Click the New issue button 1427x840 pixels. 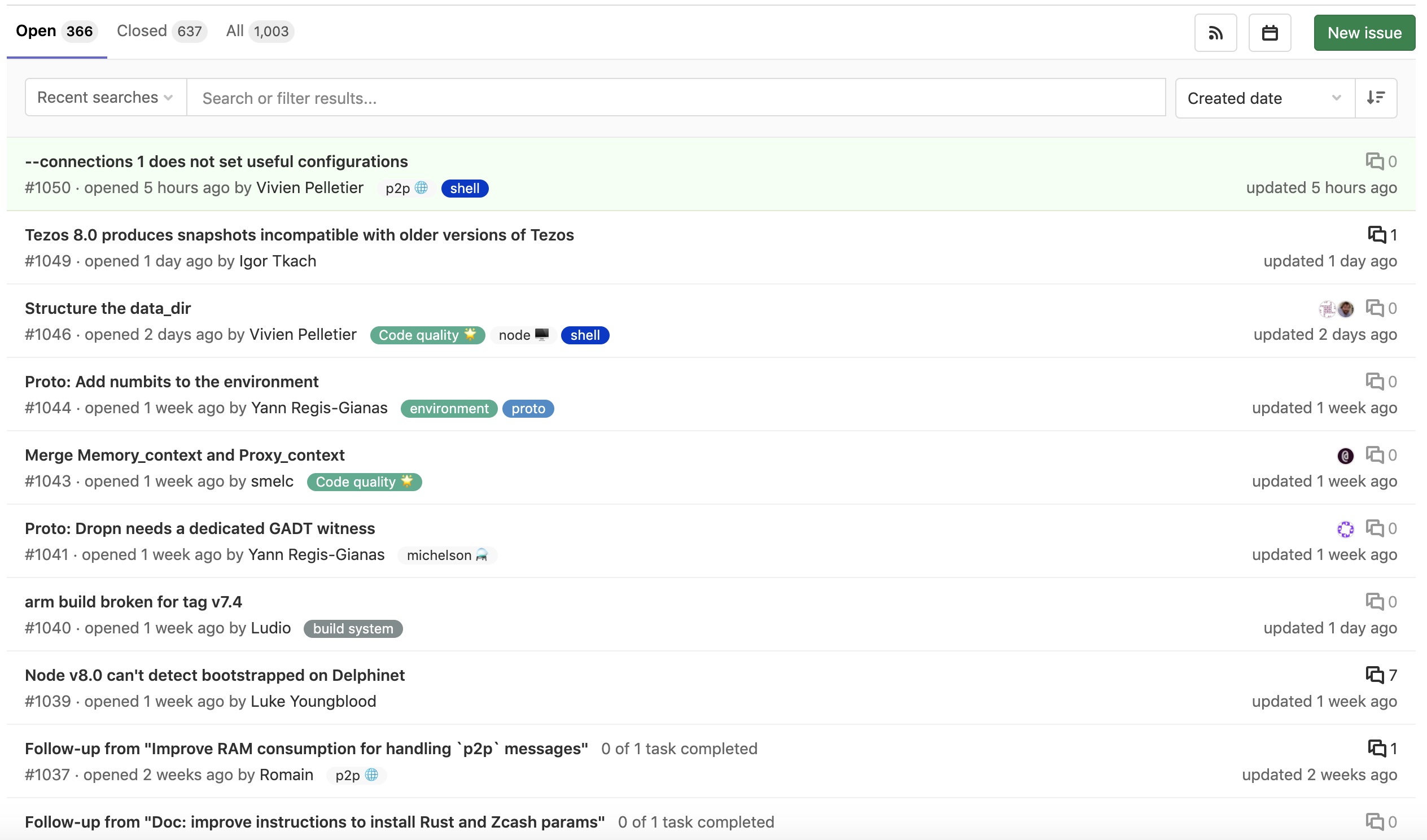click(x=1364, y=33)
